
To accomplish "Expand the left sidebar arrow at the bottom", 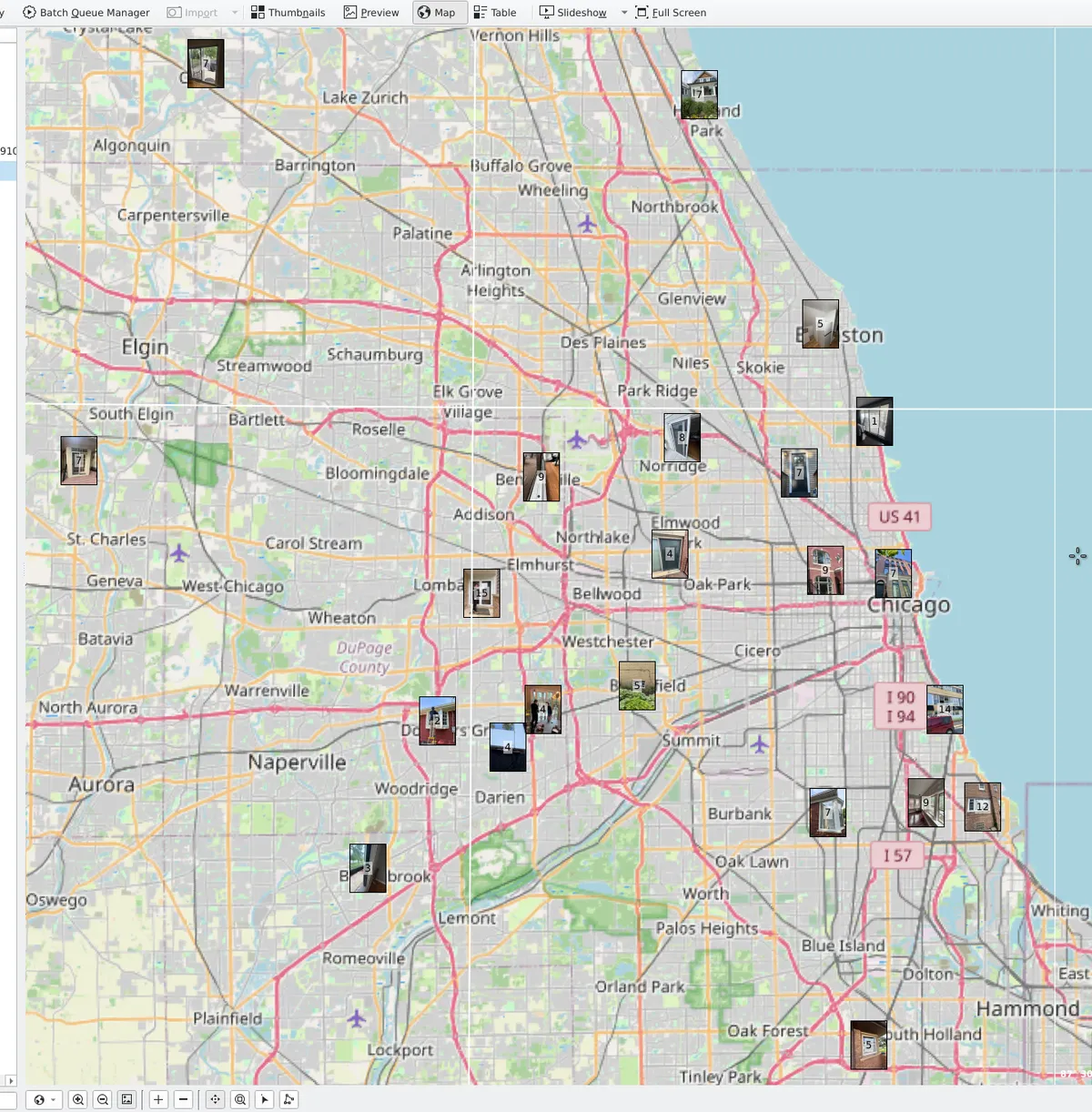I will (10, 1080).
